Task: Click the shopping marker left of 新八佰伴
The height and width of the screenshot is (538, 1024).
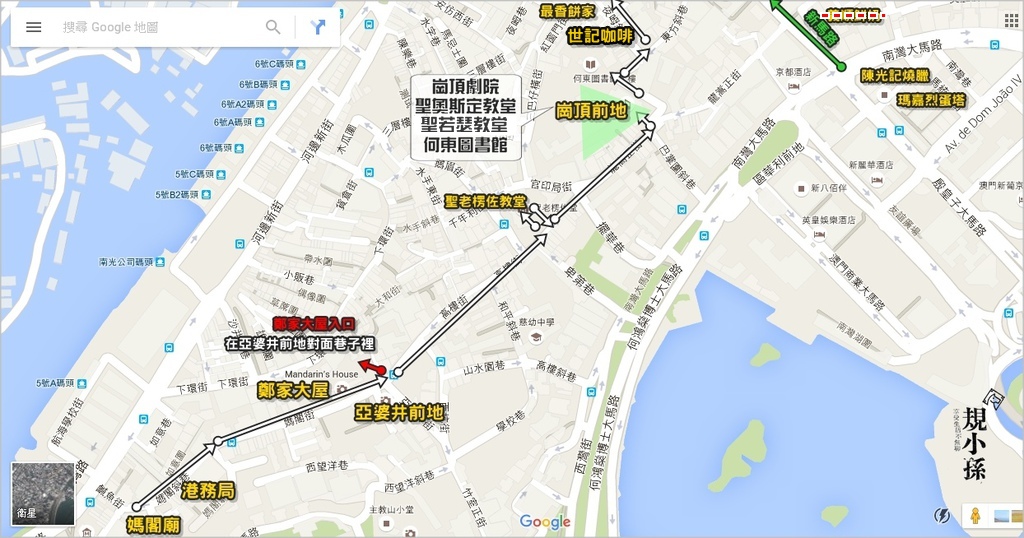Action: coord(801,189)
